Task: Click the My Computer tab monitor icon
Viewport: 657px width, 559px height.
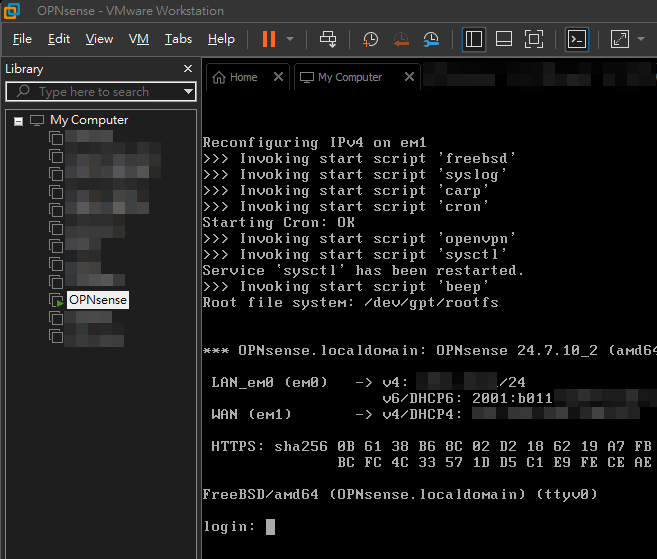Action: [307, 78]
